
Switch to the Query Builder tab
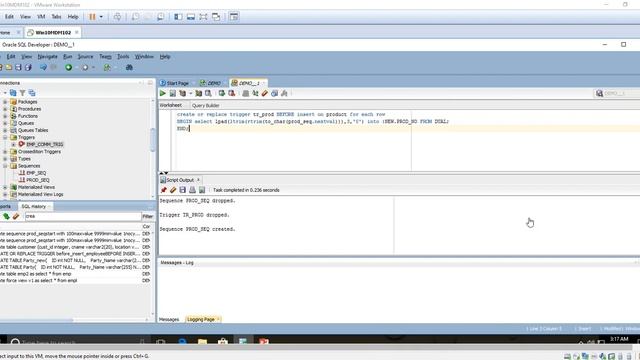206,105
